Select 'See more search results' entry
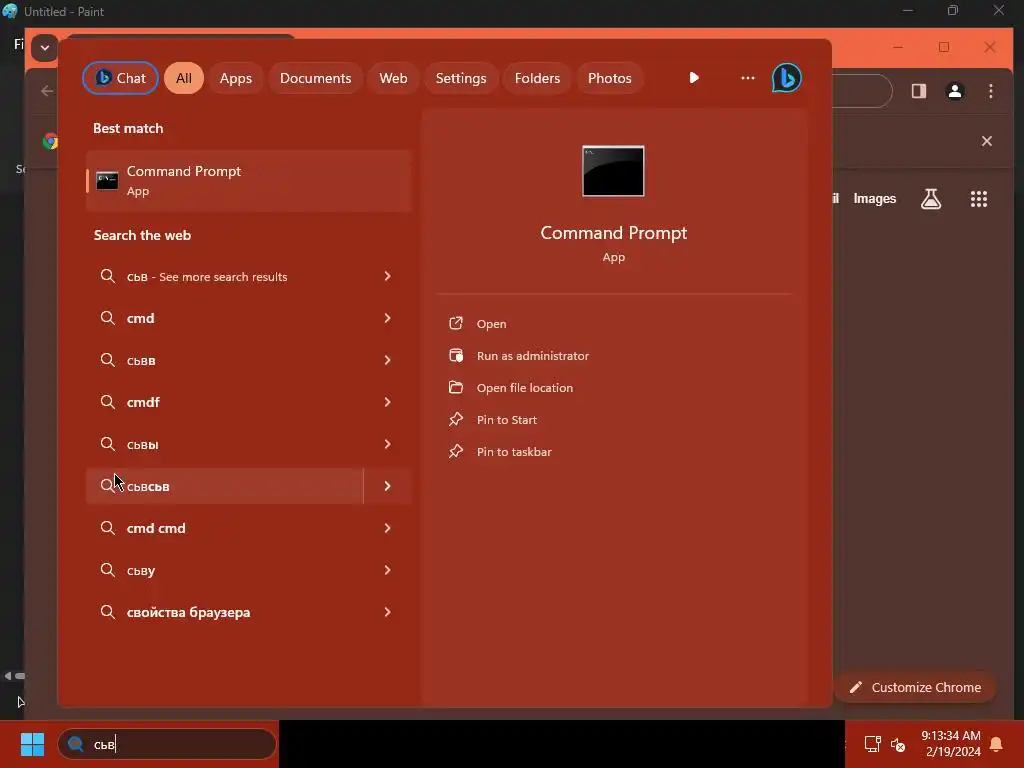The height and width of the screenshot is (768, 1024). click(x=248, y=276)
